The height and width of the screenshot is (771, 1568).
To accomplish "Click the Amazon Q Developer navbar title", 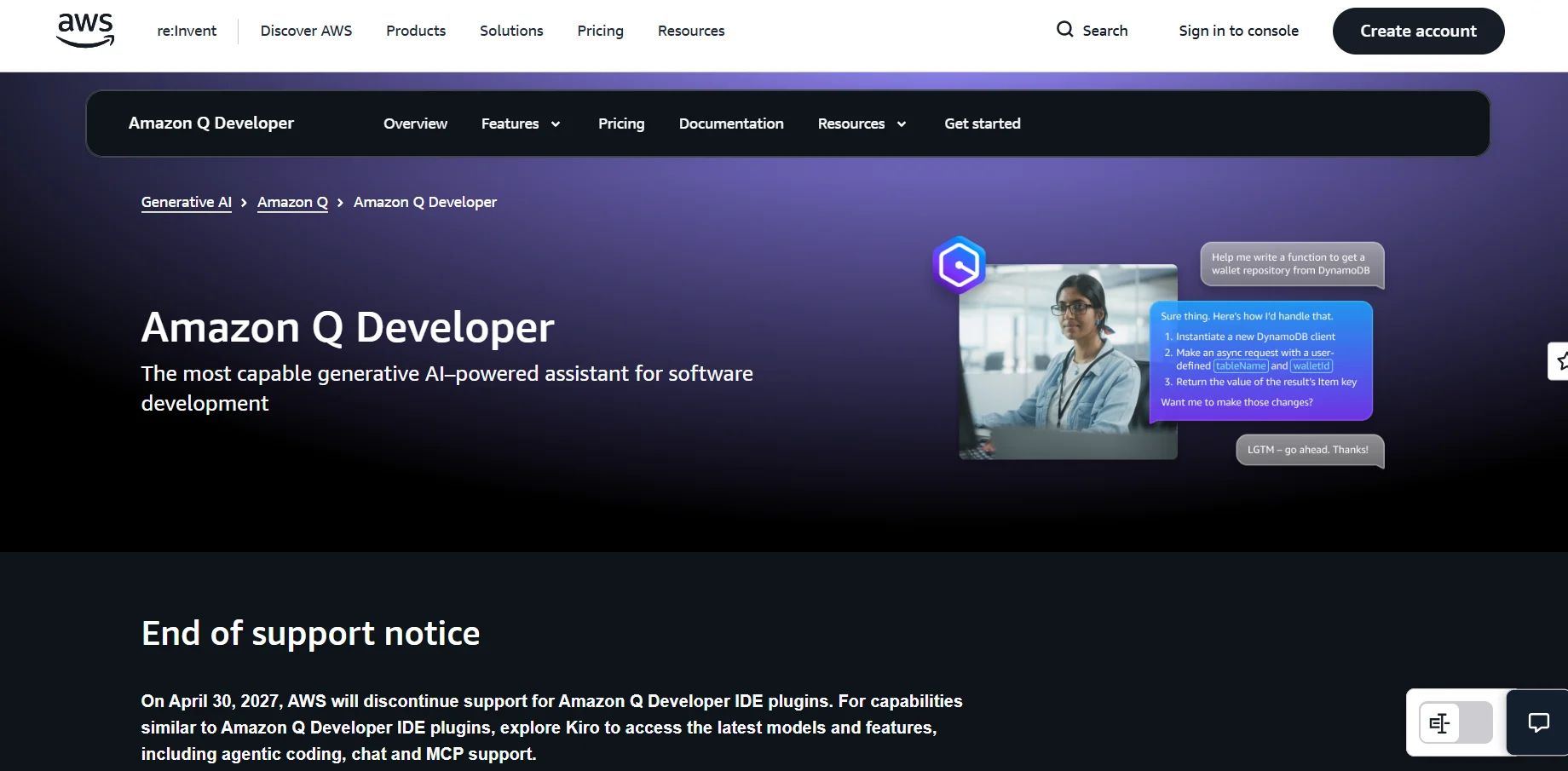I will pyautogui.click(x=211, y=123).
